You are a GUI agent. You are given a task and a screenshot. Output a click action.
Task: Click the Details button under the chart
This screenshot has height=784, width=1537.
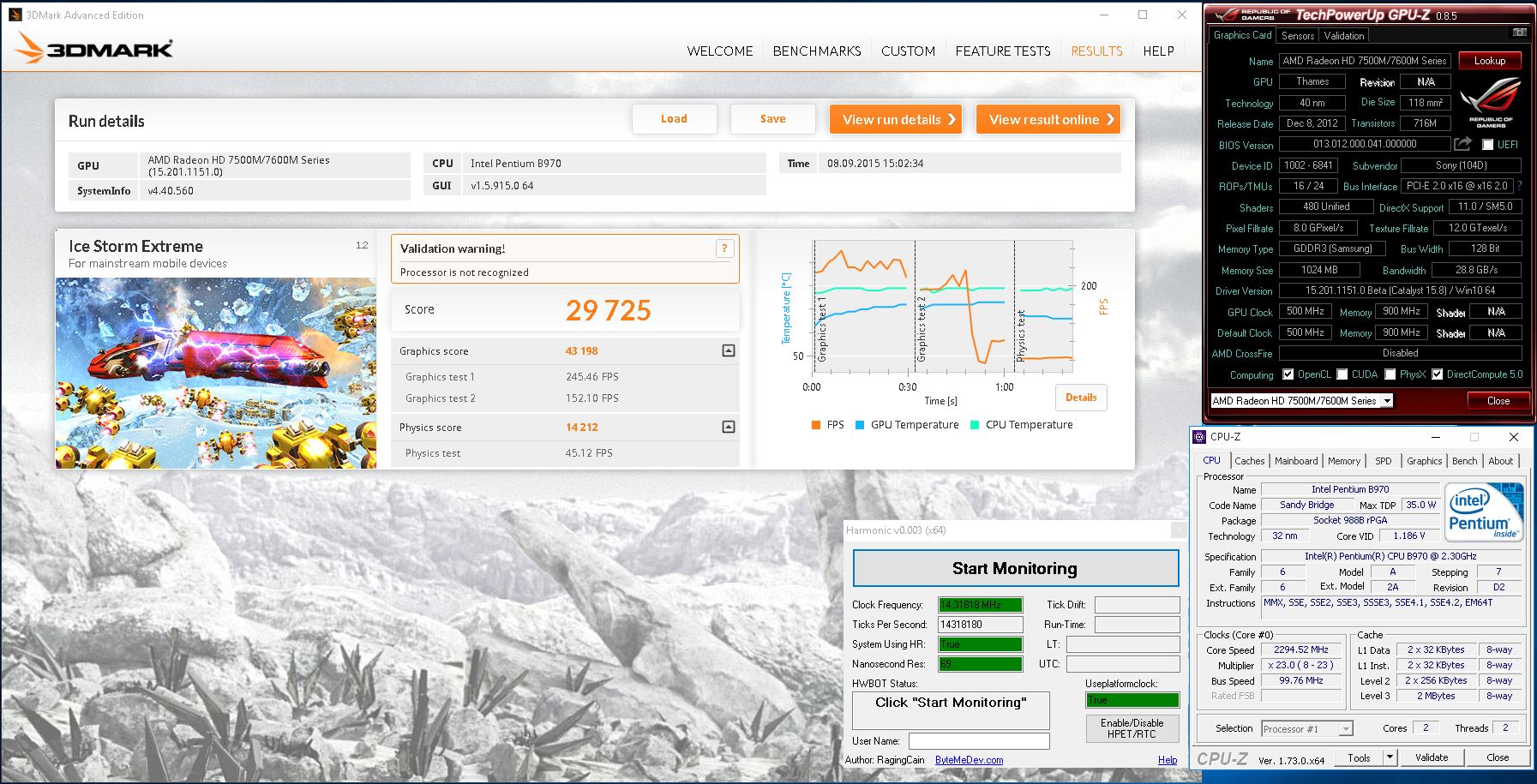tap(1081, 398)
